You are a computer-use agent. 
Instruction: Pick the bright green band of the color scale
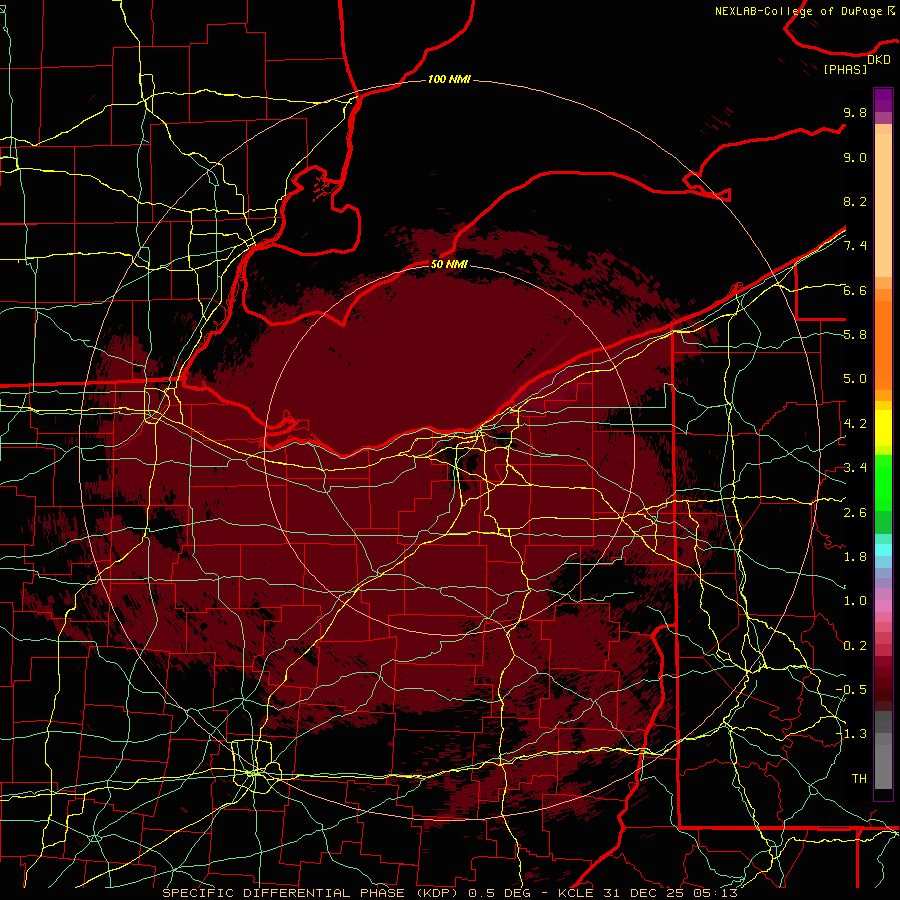(883, 482)
